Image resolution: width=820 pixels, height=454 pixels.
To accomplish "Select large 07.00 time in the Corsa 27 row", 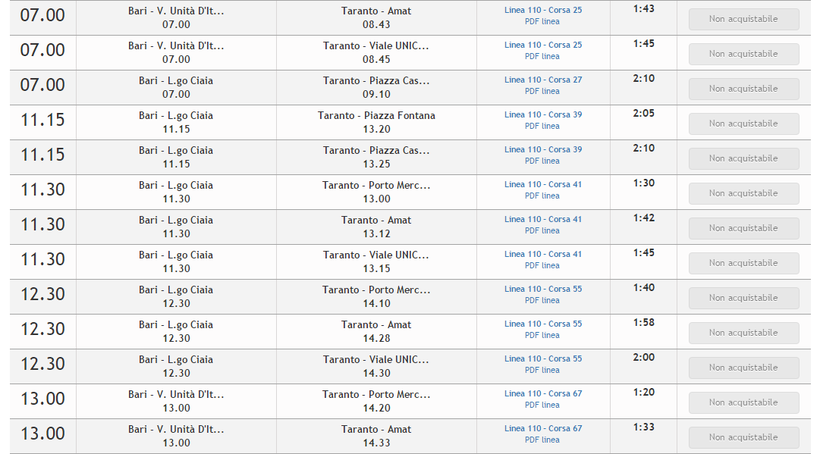I will pyautogui.click(x=42, y=85).
